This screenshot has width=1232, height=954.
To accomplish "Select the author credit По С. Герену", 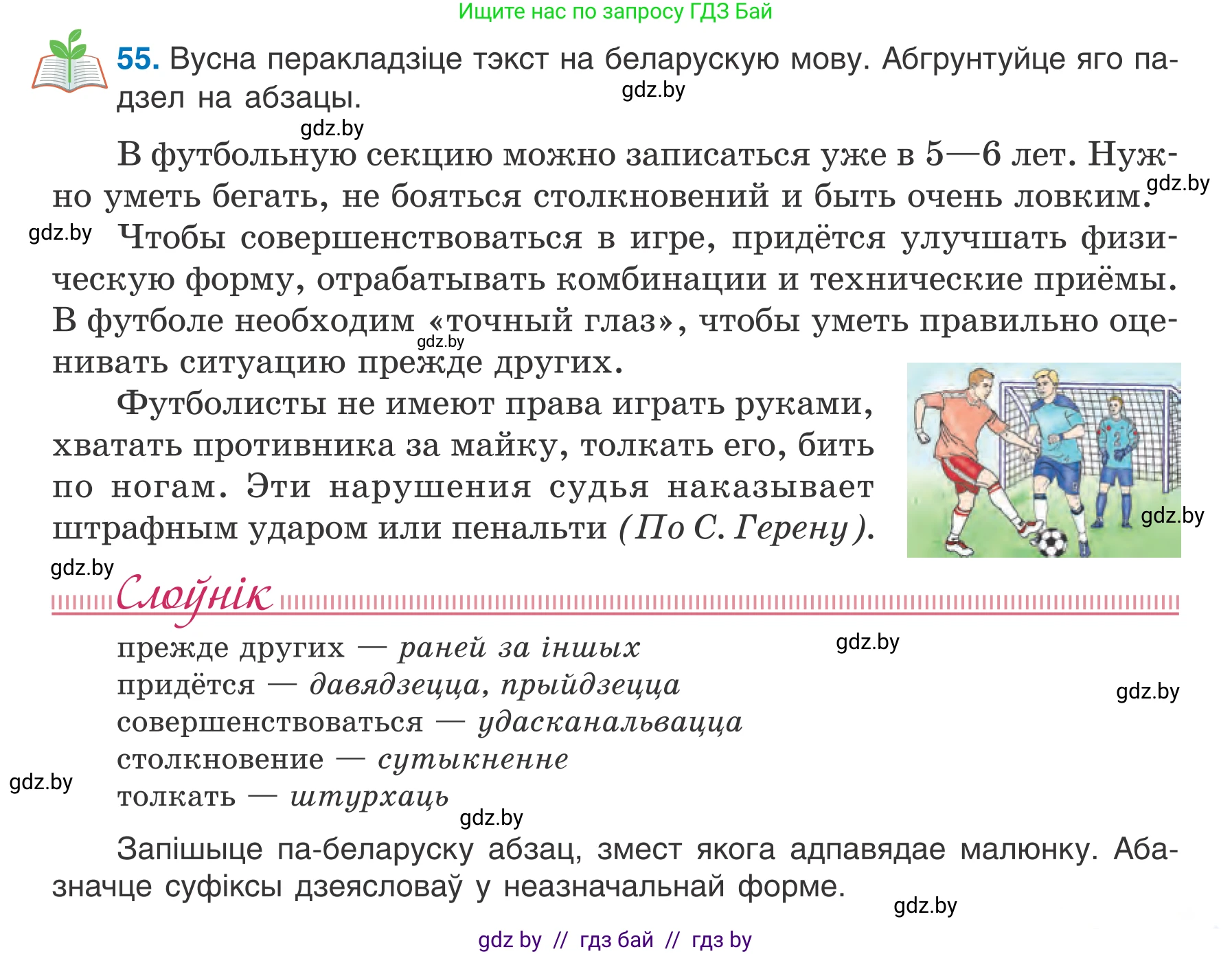I will pyautogui.click(x=749, y=529).
